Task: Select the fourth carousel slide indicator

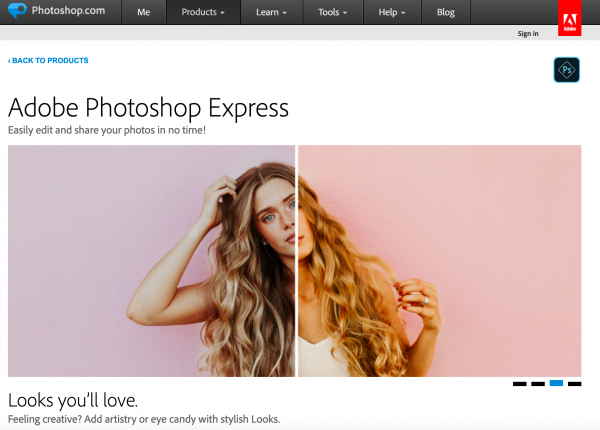Action: point(574,384)
